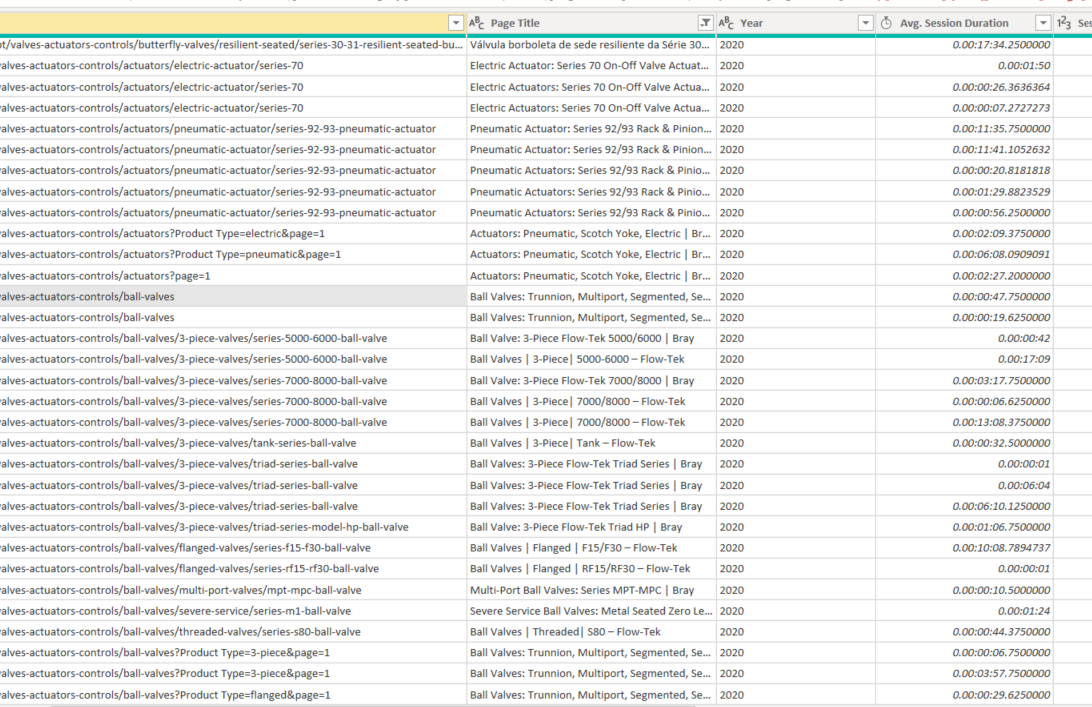Select duration cell 0.00:06:10.1250000
Viewport: 1092px width, 707px height.
coord(965,506)
